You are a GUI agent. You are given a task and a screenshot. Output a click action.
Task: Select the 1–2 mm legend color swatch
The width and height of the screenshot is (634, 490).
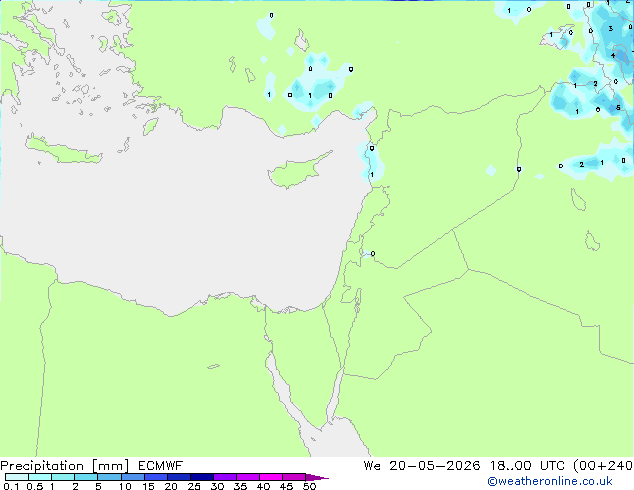(63, 477)
